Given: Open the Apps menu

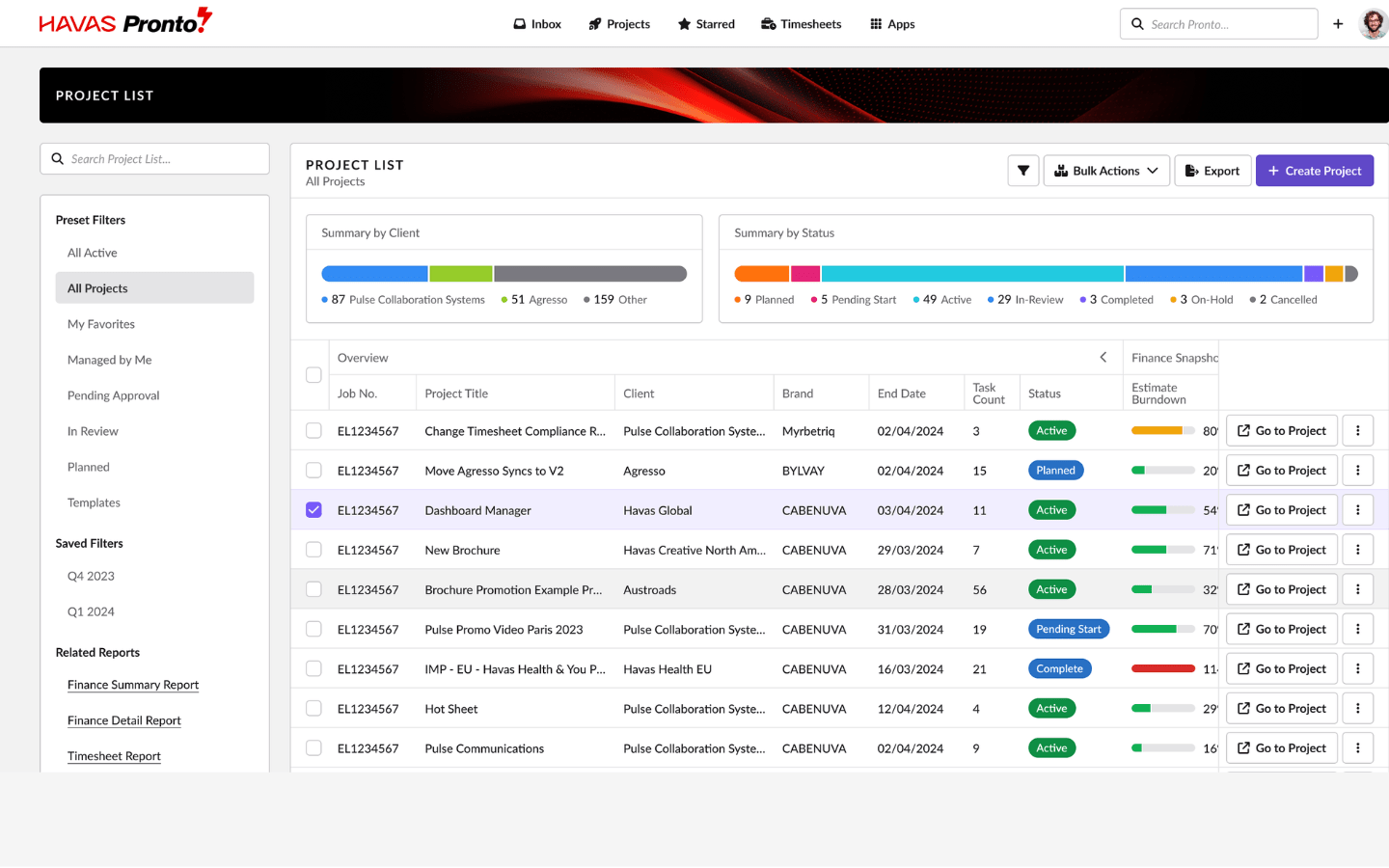Looking at the screenshot, I should tap(892, 24).
